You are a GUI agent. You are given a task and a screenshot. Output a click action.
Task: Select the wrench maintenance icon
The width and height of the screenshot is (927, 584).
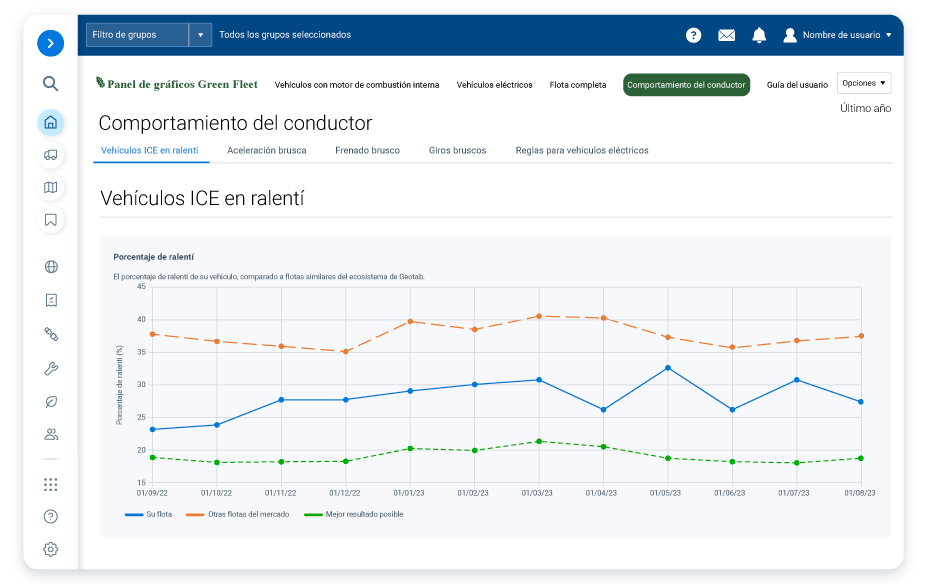tap(50, 368)
